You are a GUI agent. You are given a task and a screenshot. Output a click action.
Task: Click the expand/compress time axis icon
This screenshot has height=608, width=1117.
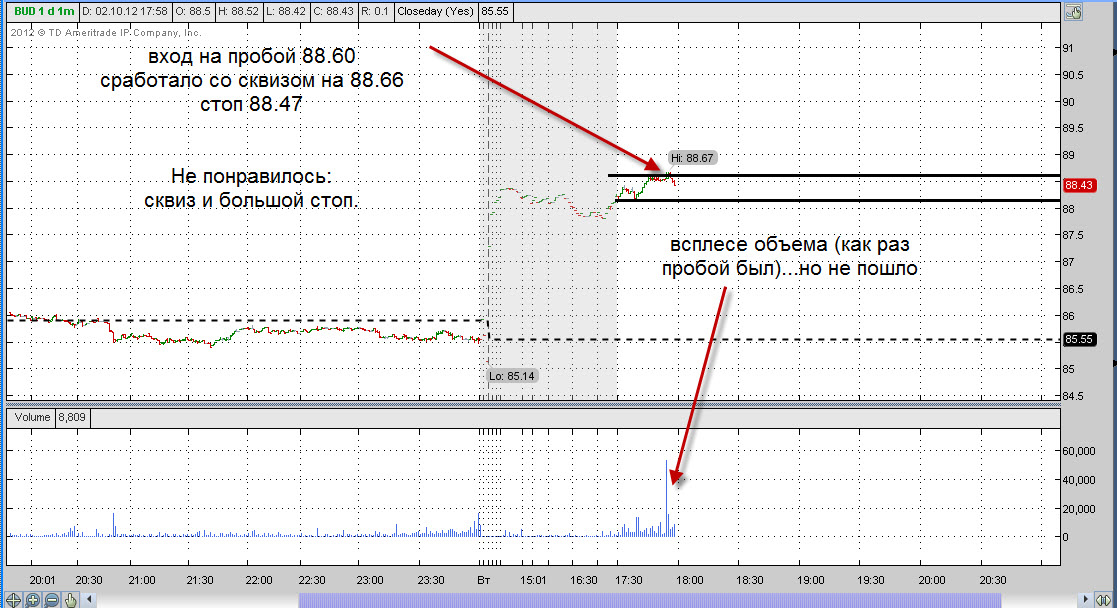(x=1103, y=600)
